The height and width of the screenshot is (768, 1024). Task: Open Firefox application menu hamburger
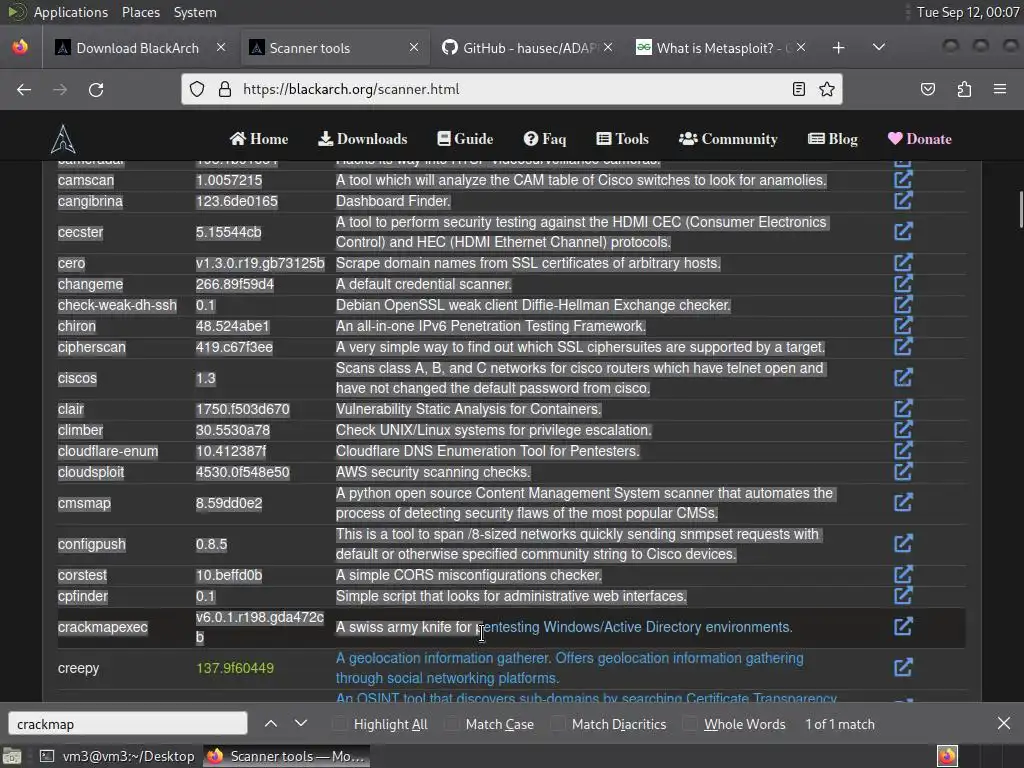tap(1000, 89)
